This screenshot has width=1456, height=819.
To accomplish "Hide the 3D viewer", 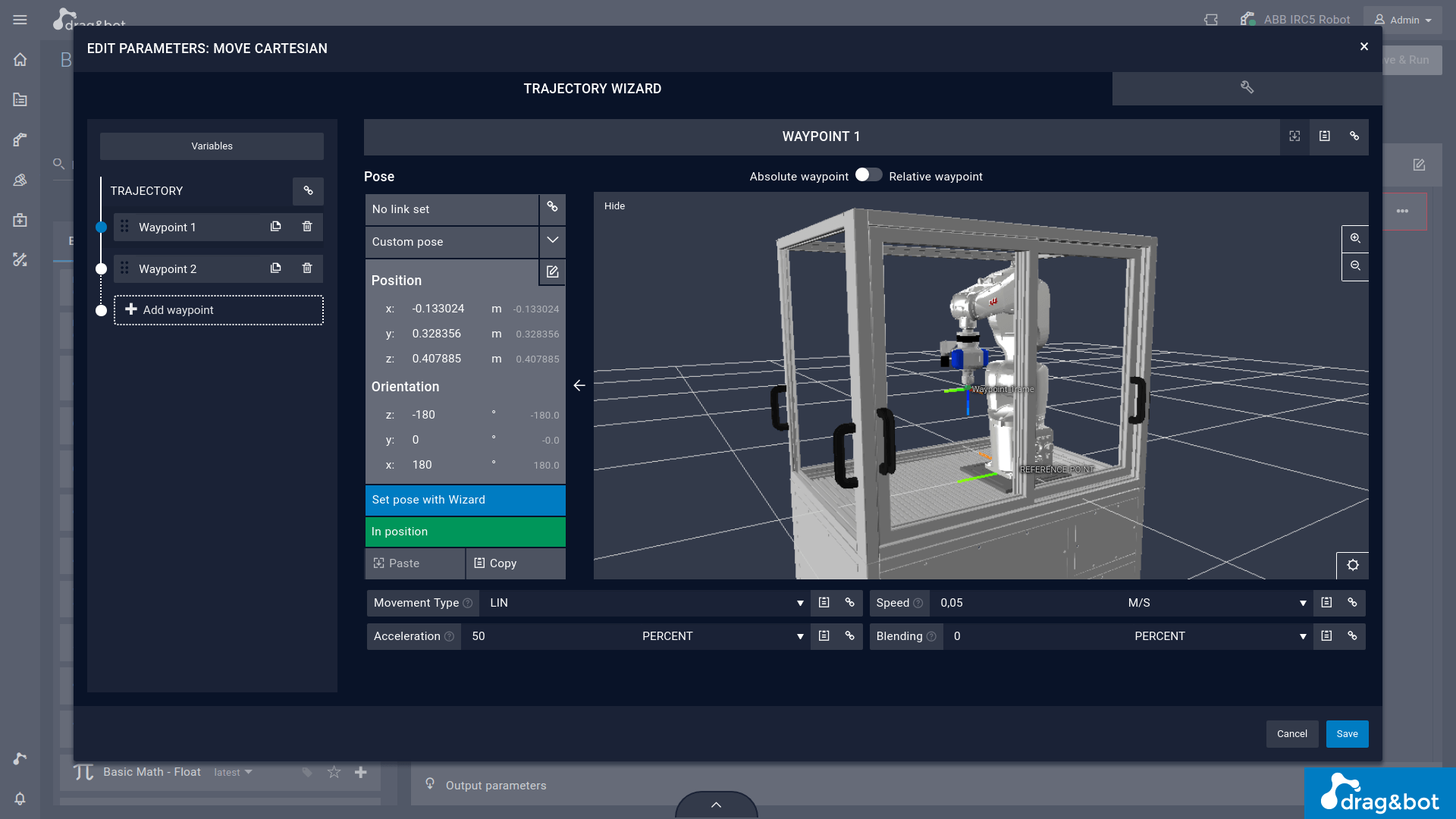I will 614,206.
